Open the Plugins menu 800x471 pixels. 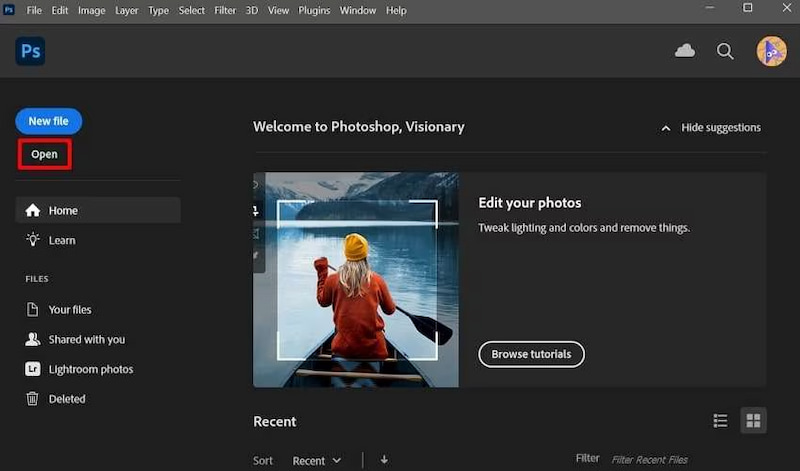314,10
